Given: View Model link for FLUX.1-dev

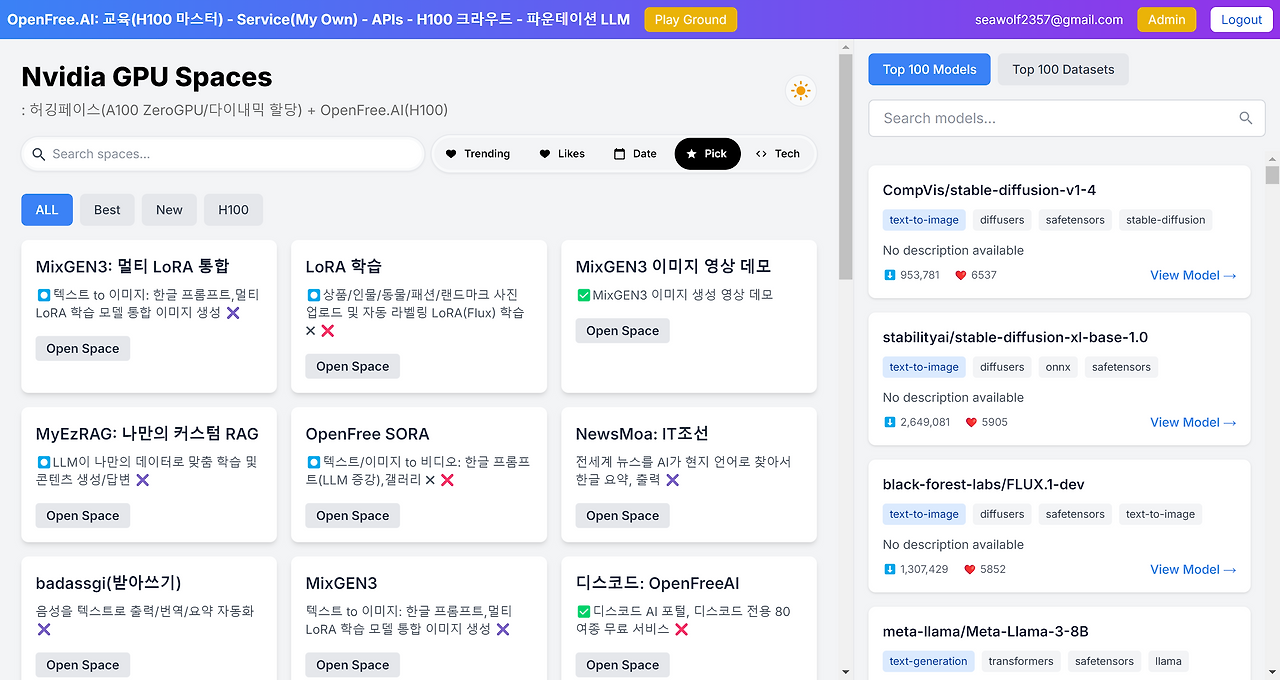Looking at the screenshot, I should click(1193, 569).
